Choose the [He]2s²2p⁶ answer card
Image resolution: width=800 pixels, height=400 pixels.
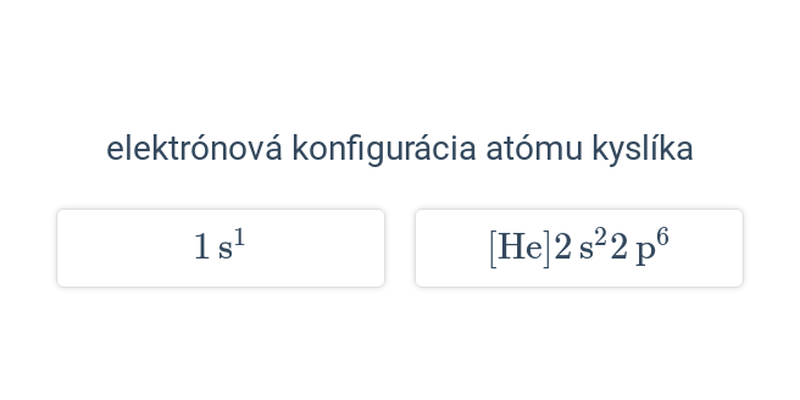[579, 248]
